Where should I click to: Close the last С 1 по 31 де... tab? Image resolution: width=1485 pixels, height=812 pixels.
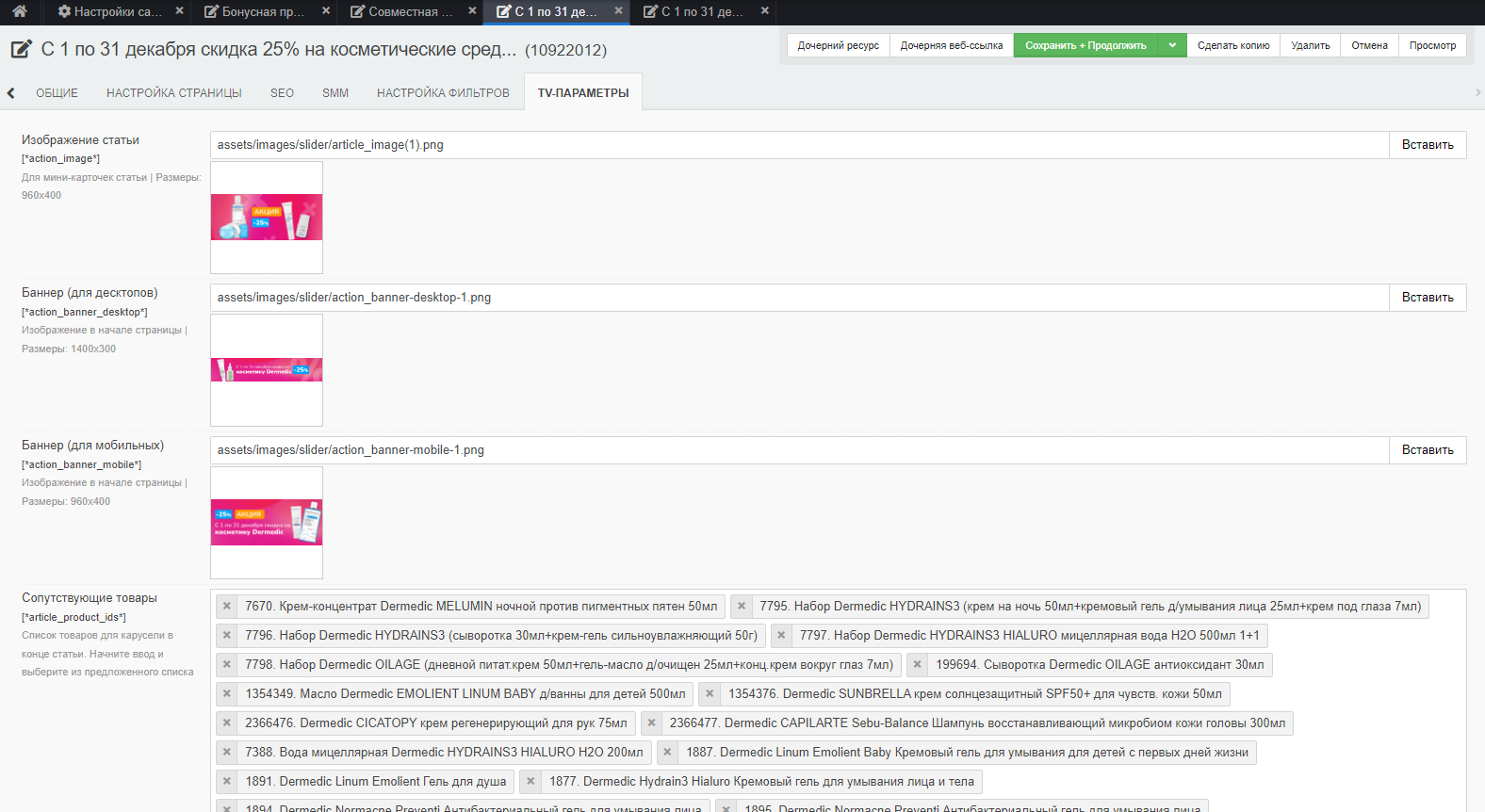pyautogui.click(x=764, y=11)
